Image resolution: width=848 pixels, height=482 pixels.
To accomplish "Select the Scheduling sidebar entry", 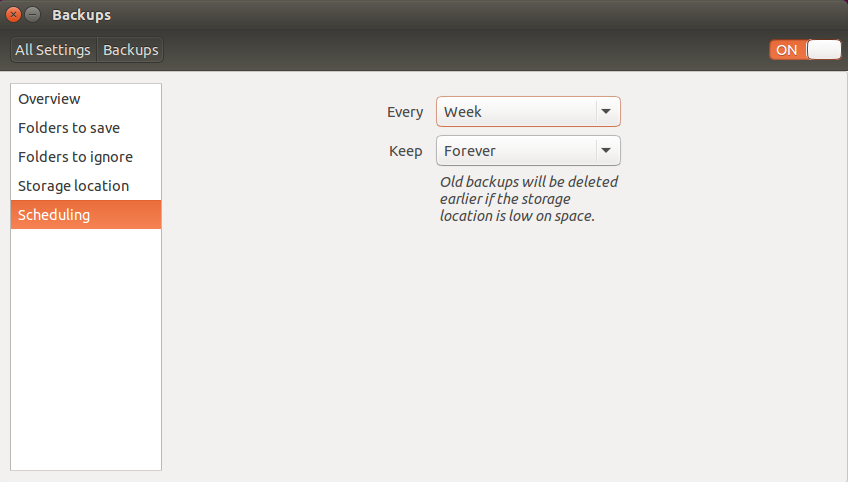I will point(86,215).
